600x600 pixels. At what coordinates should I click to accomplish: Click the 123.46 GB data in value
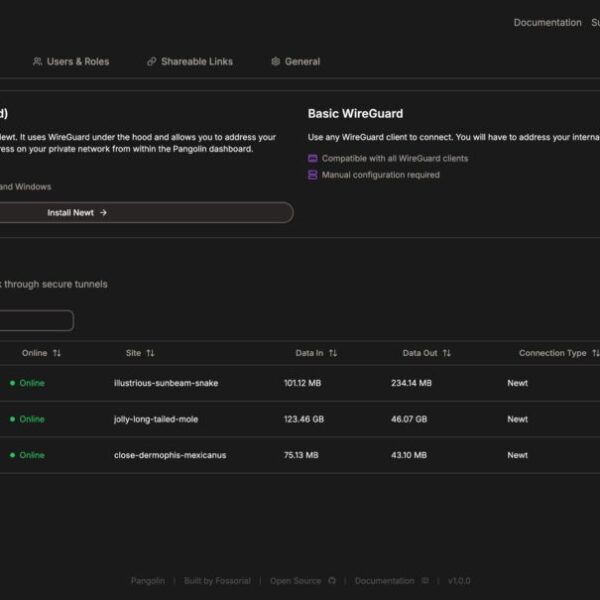pyautogui.click(x=304, y=419)
